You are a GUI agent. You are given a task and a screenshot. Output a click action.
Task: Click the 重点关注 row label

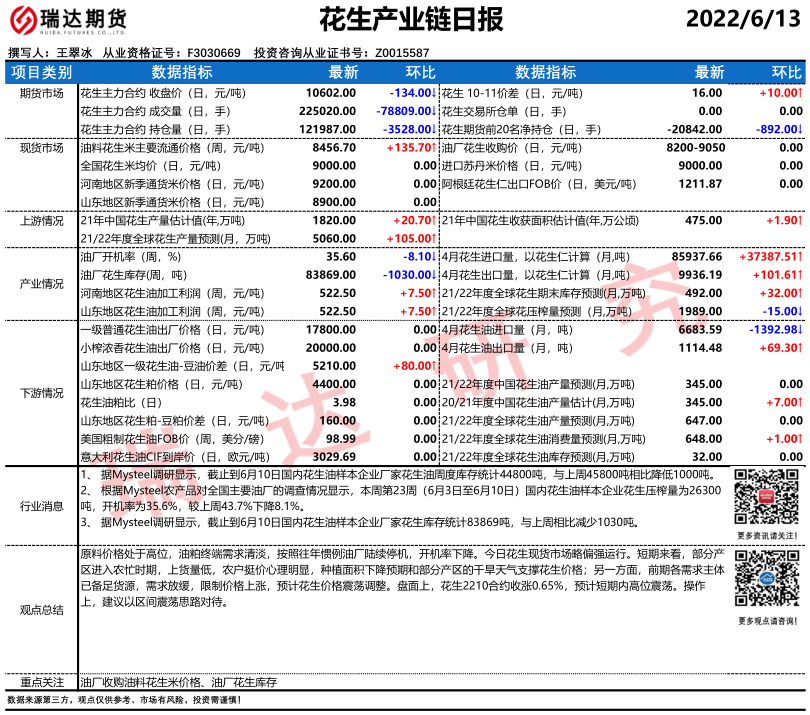(41, 681)
